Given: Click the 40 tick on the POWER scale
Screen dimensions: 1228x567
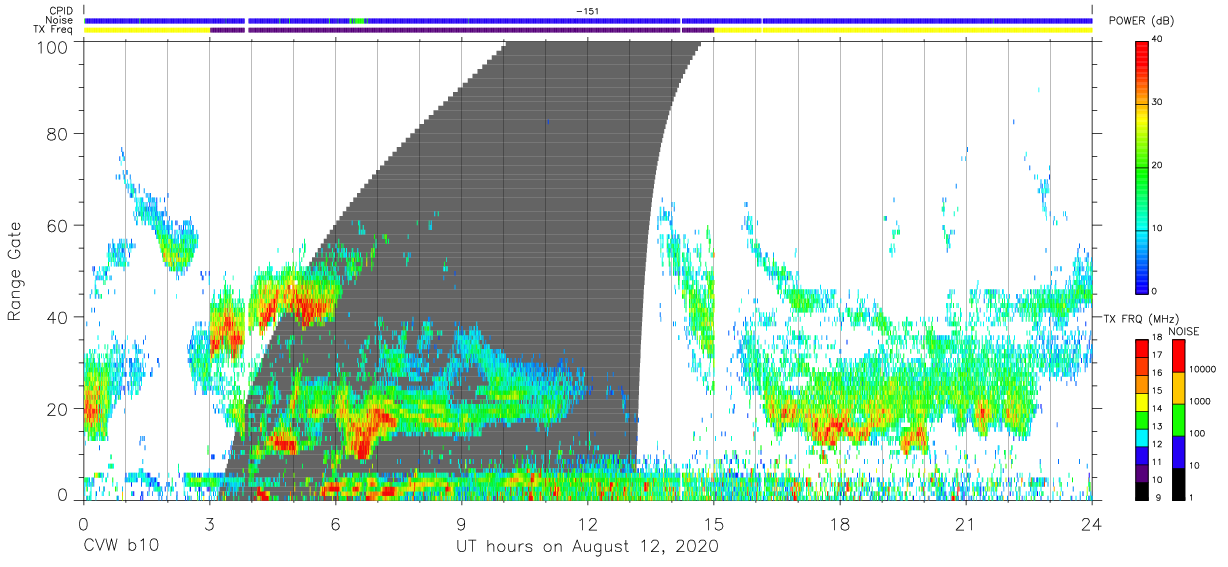Looking at the screenshot, I should coord(1157,40).
